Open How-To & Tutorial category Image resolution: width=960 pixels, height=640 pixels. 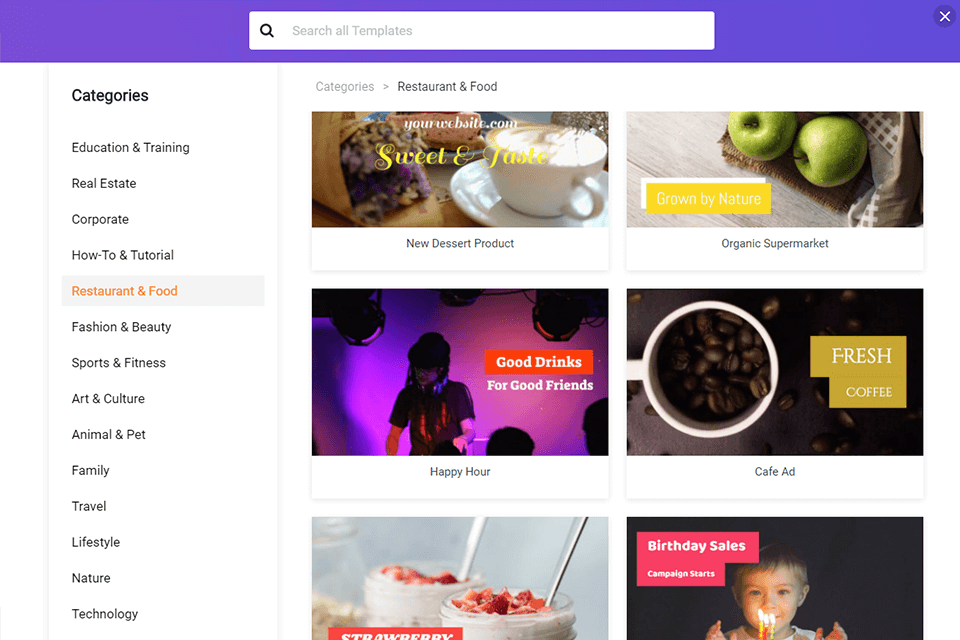pyautogui.click(x=122, y=255)
